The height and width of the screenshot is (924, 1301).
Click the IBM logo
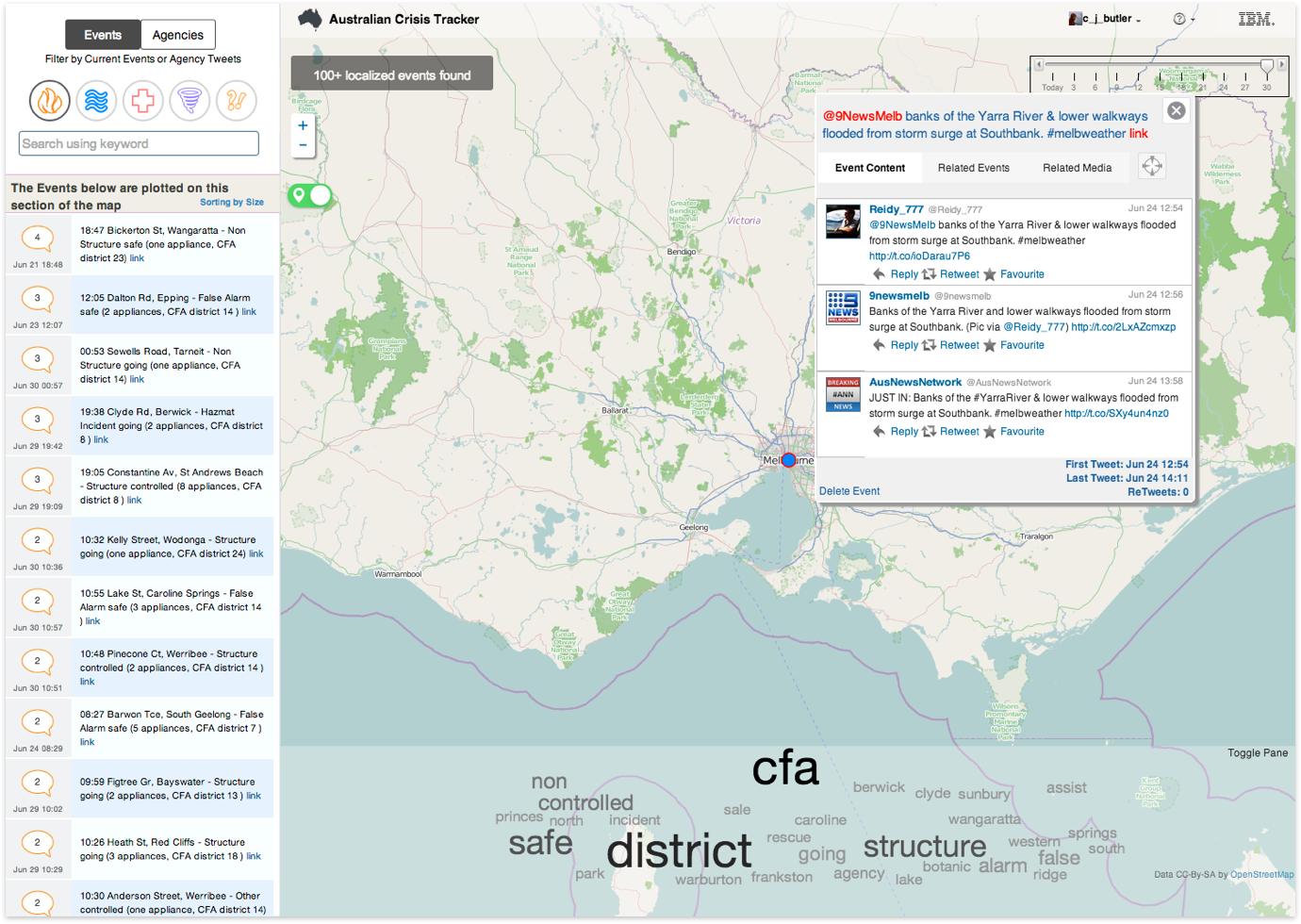1256,19
